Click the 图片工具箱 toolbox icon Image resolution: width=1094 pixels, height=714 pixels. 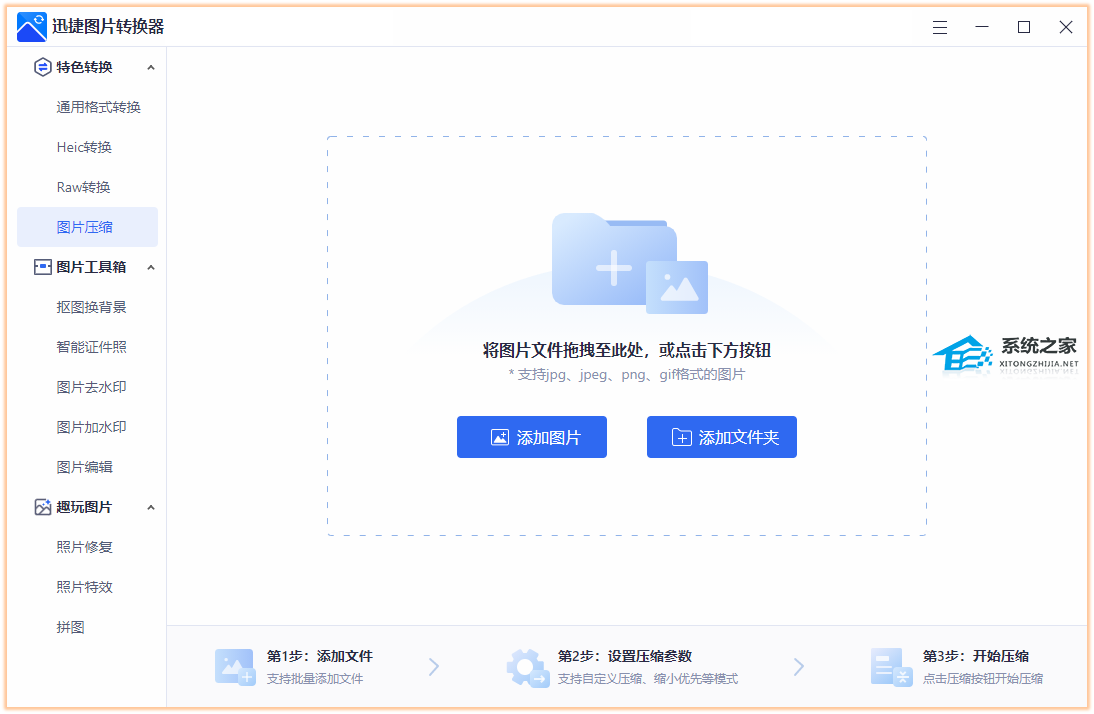pyautogui.click(x=41, y=267)
